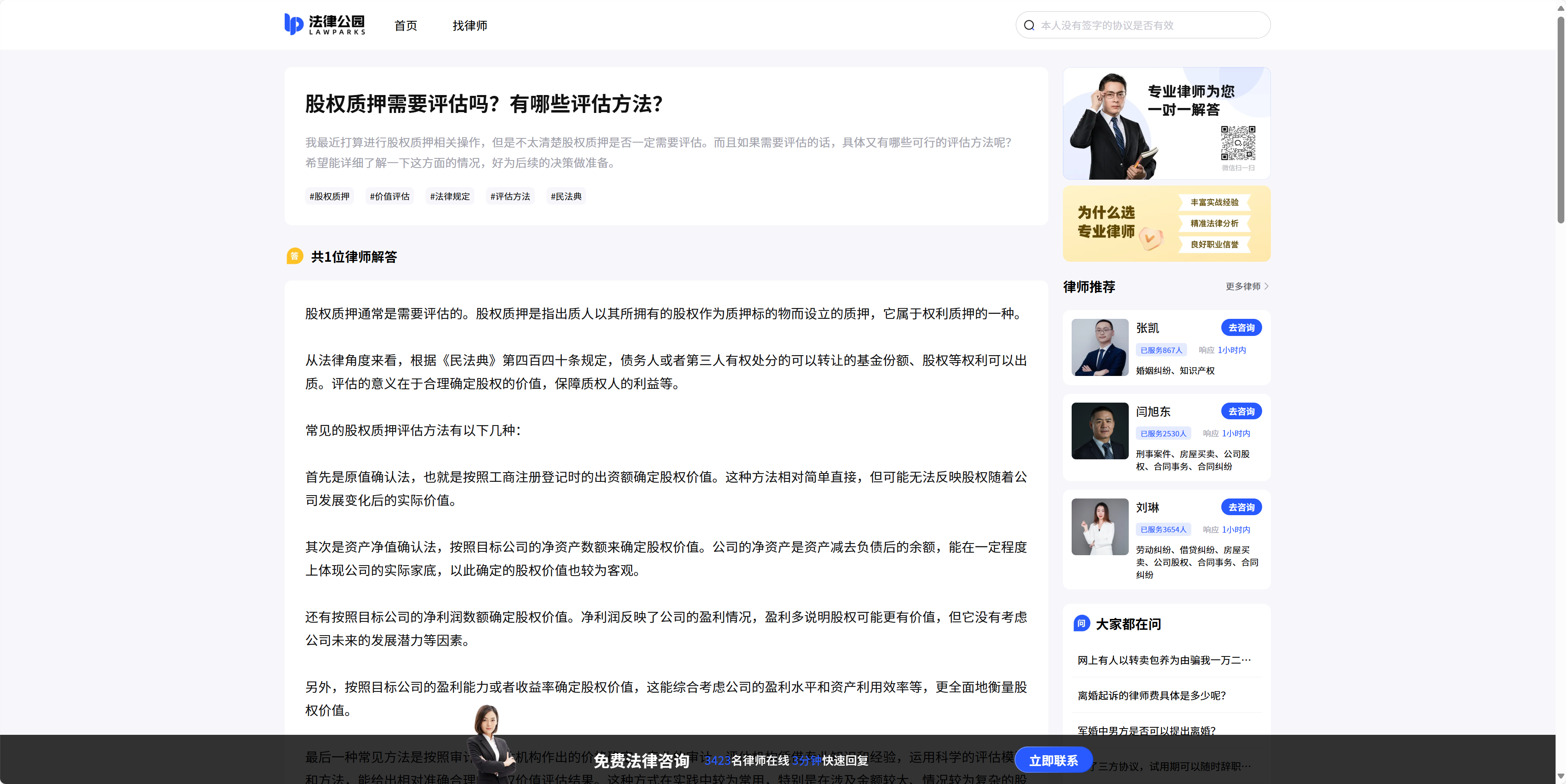1566x784 pixels.
Task: Open the 找律师 navigation item
Action: coord(470,25)
